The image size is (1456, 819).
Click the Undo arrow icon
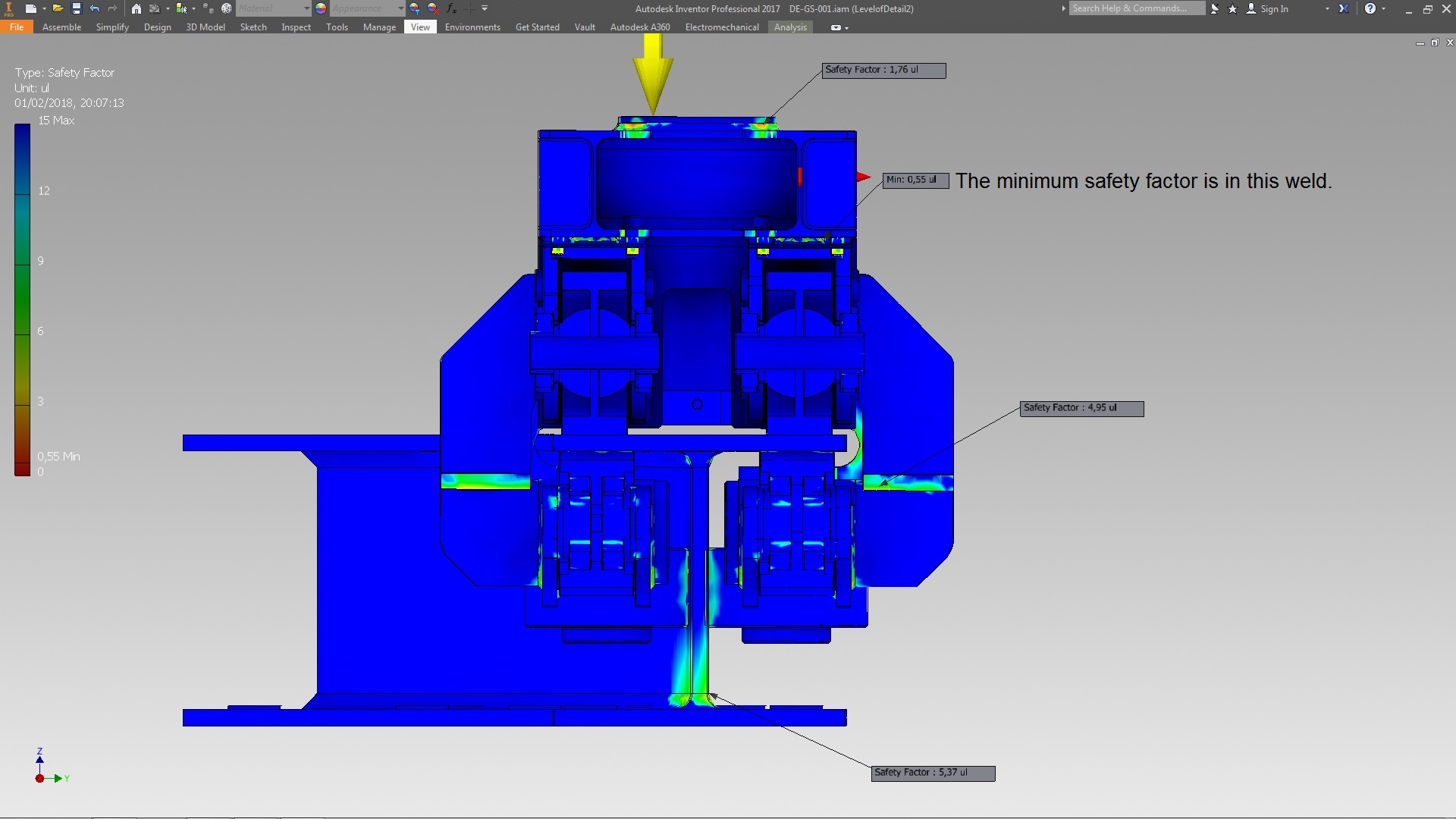point(94,8)
